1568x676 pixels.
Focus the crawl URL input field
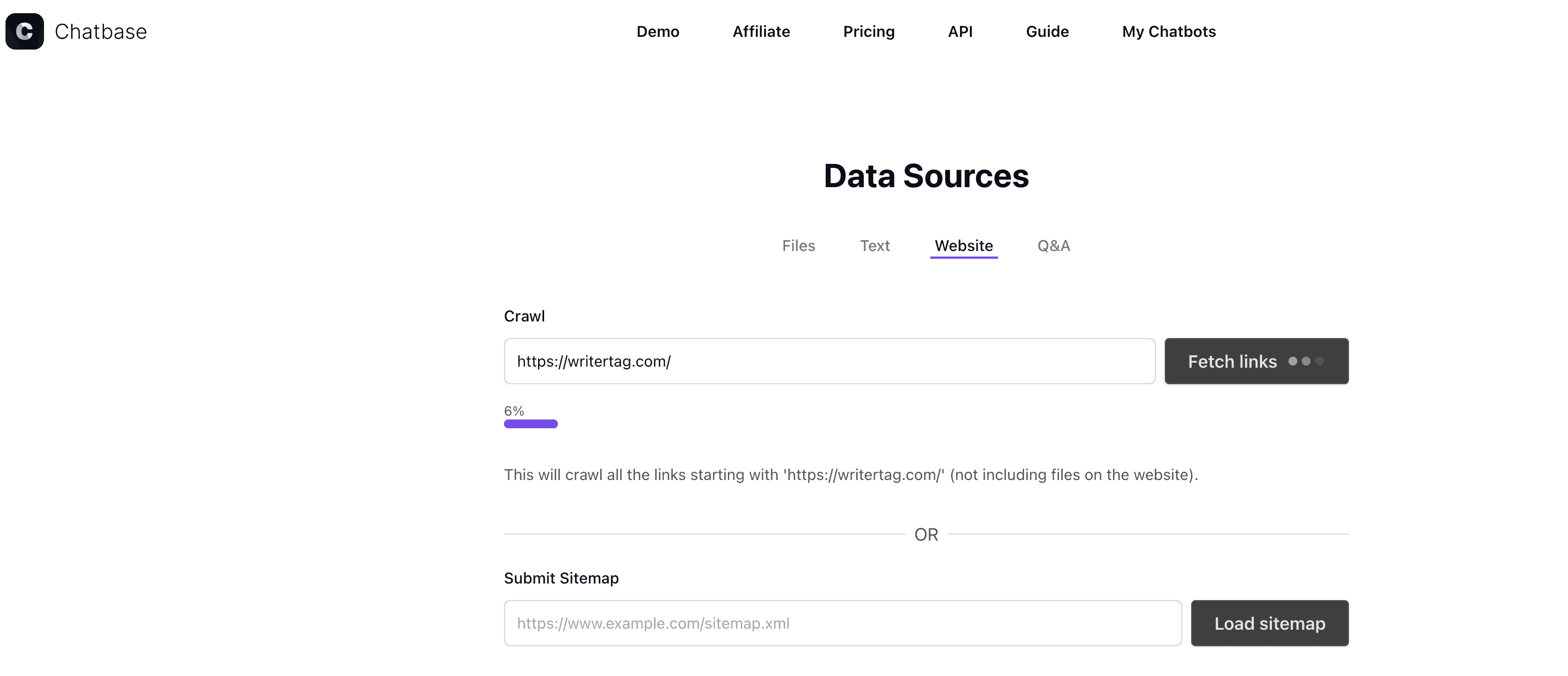pyautogui.click(x=829, y=361)
